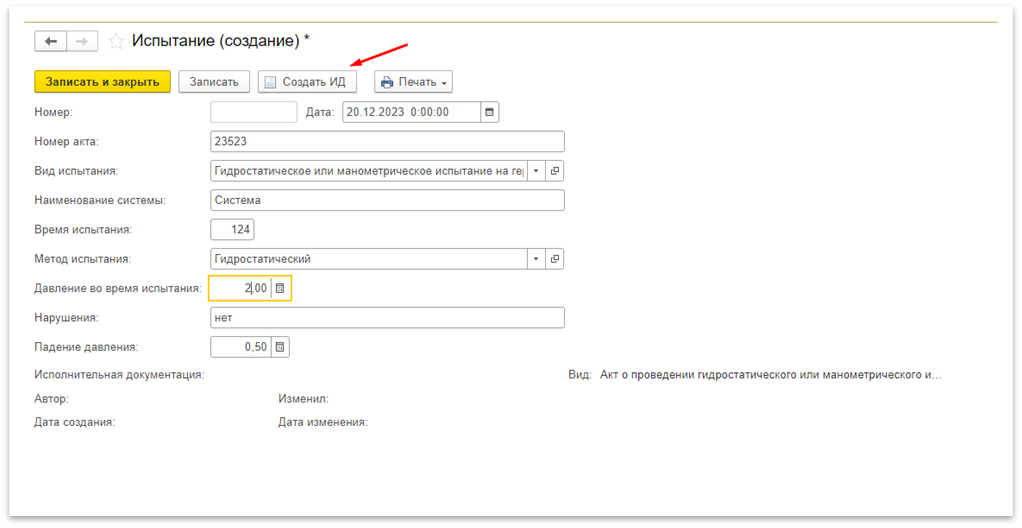The height and width of the screenshot is (528, 1022).
Task: Select the Наименование системы text field
Action: coord(388,200)
